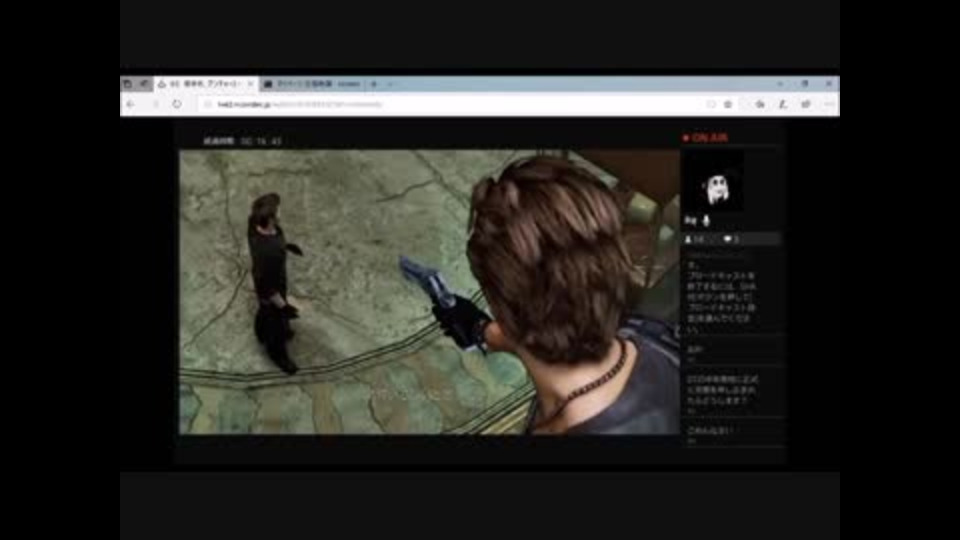Minimize the browser window
The image size is (960, 540).
coord(780,84)
